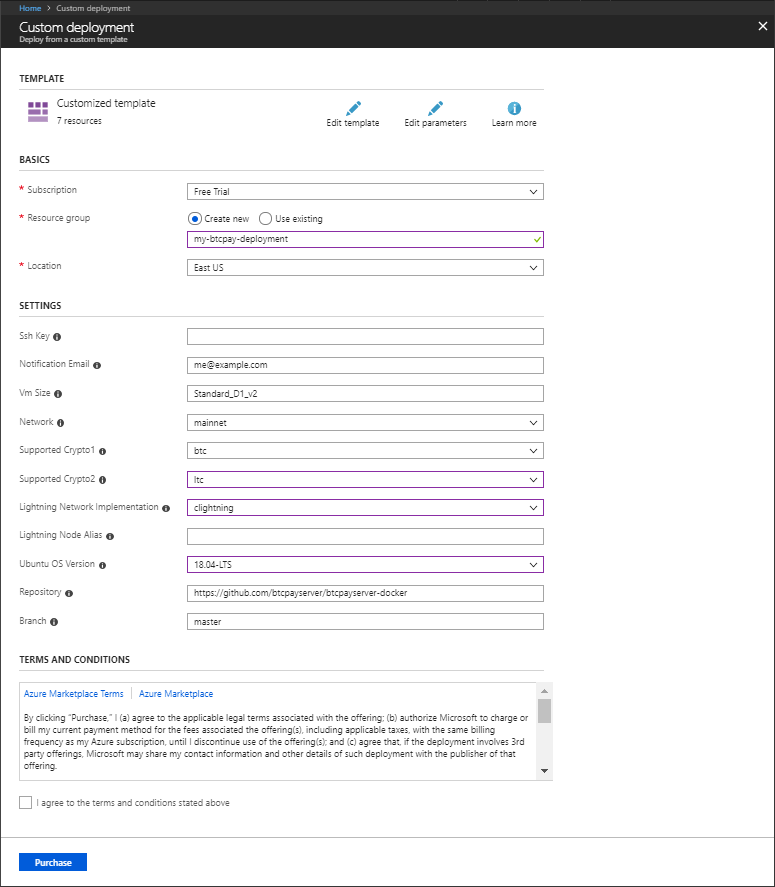Image resolution: width=775 pixels, height=887 pixels.
Task: Select the Use existing resource group option
Action: (265, 218)
